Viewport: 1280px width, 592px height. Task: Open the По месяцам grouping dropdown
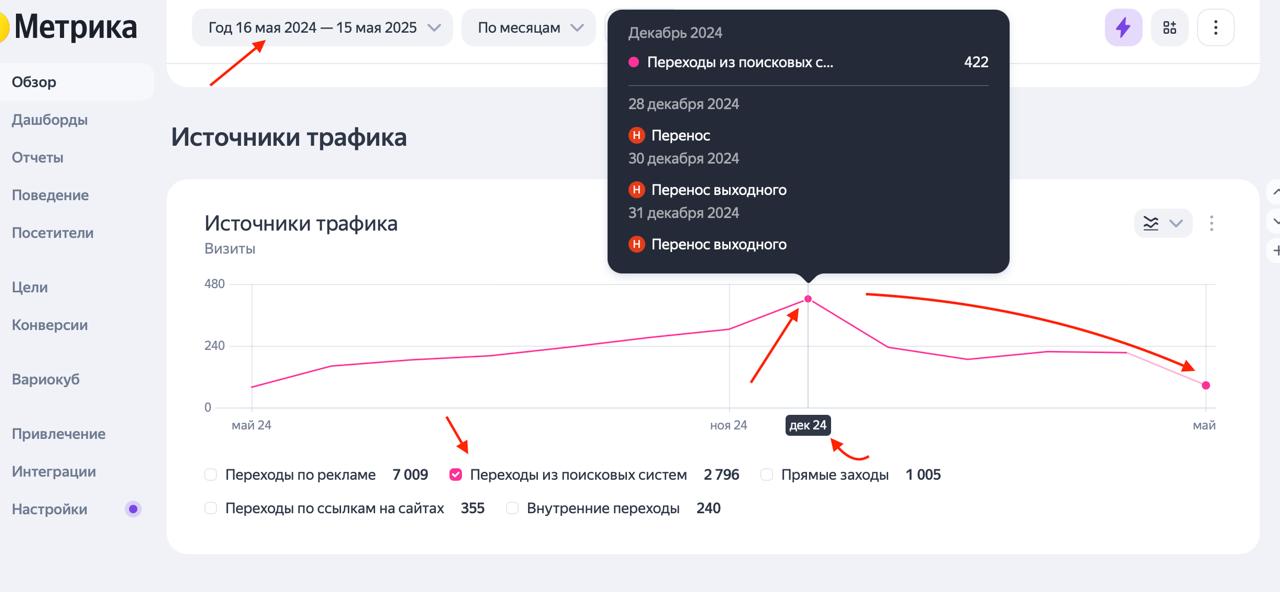point(528,27)
